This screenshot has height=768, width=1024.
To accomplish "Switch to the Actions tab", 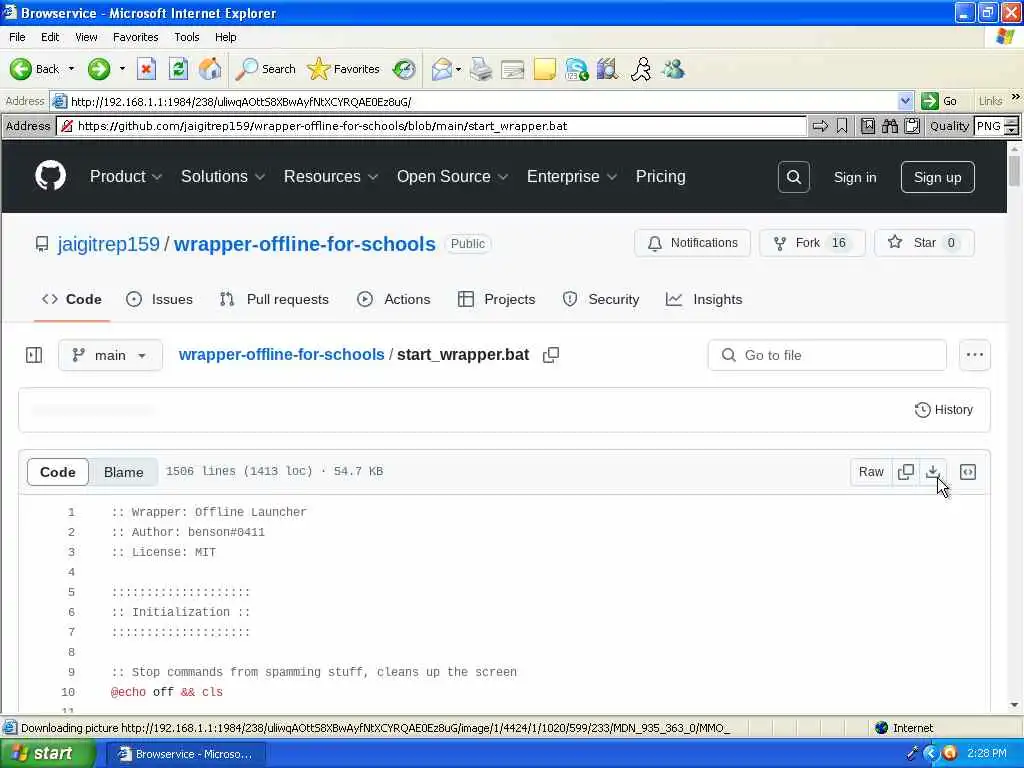I will [393, 299].
